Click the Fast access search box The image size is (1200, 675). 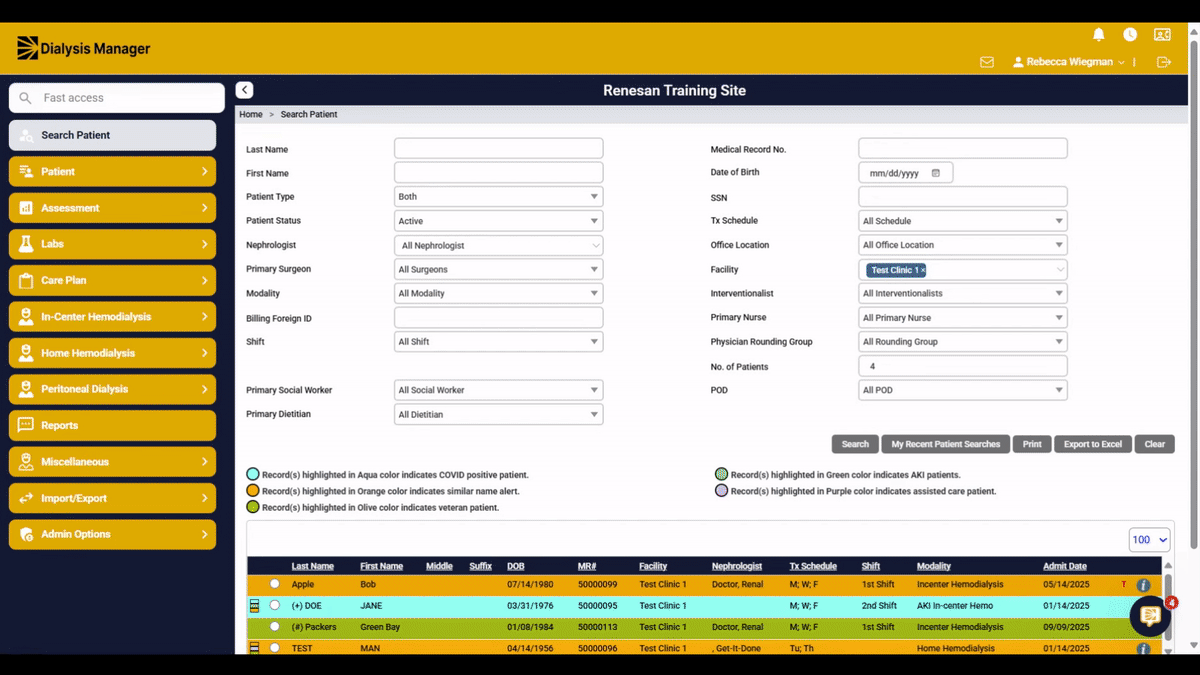coord(117,98)
